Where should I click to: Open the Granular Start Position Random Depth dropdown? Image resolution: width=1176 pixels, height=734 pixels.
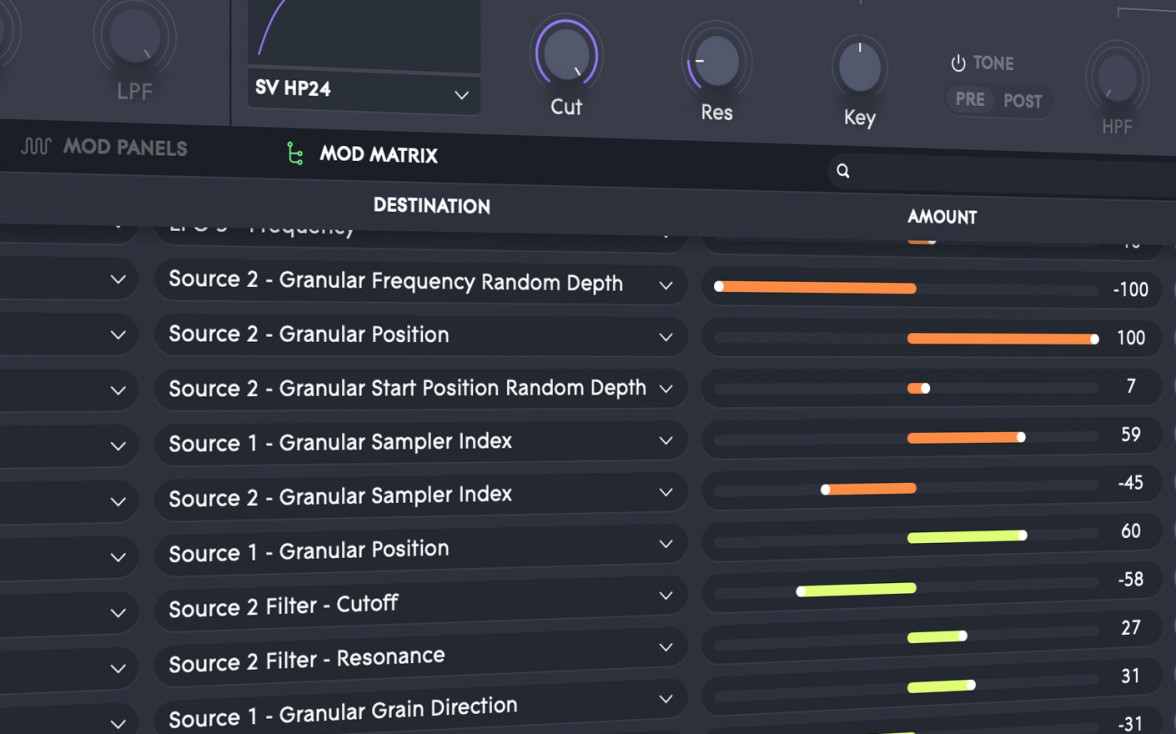tap(420, 388)
